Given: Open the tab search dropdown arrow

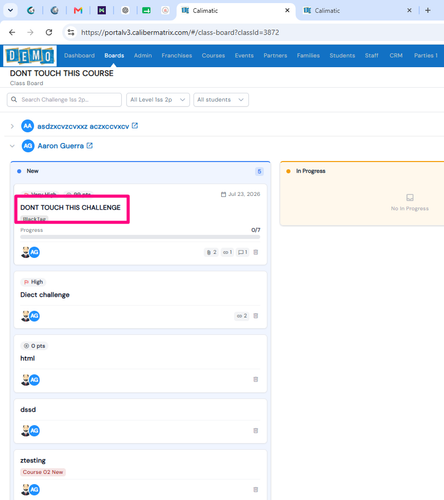Looking at the screenshot, I should [x=10, y=10].
